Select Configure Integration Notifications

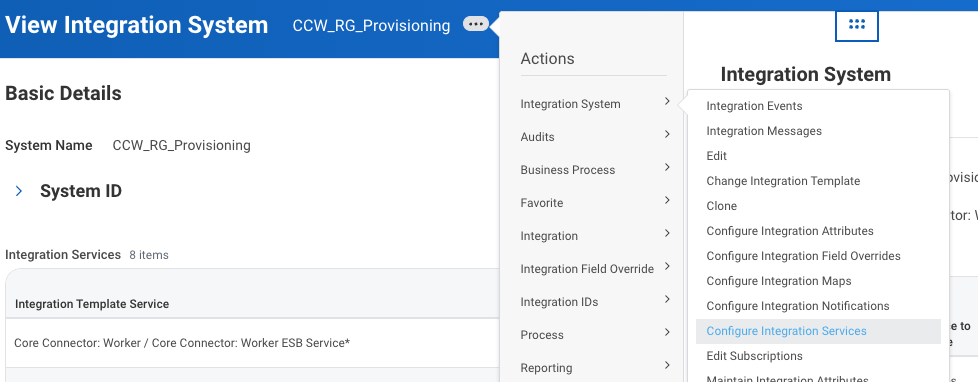click(x=798, y=306)
